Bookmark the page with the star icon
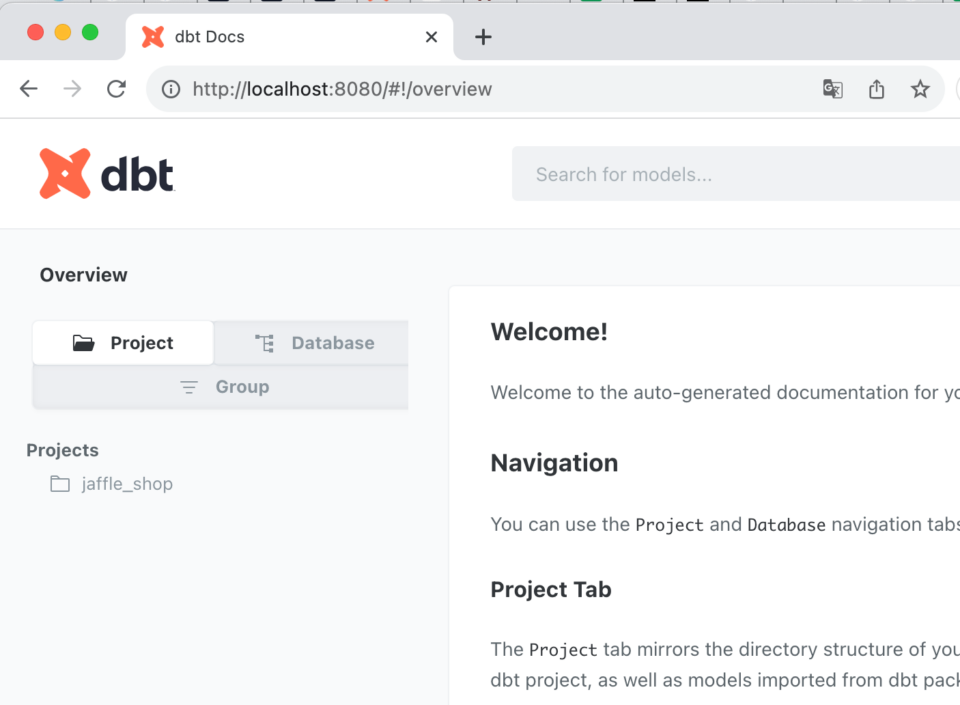960x705 pixels. tap(920, 89)
